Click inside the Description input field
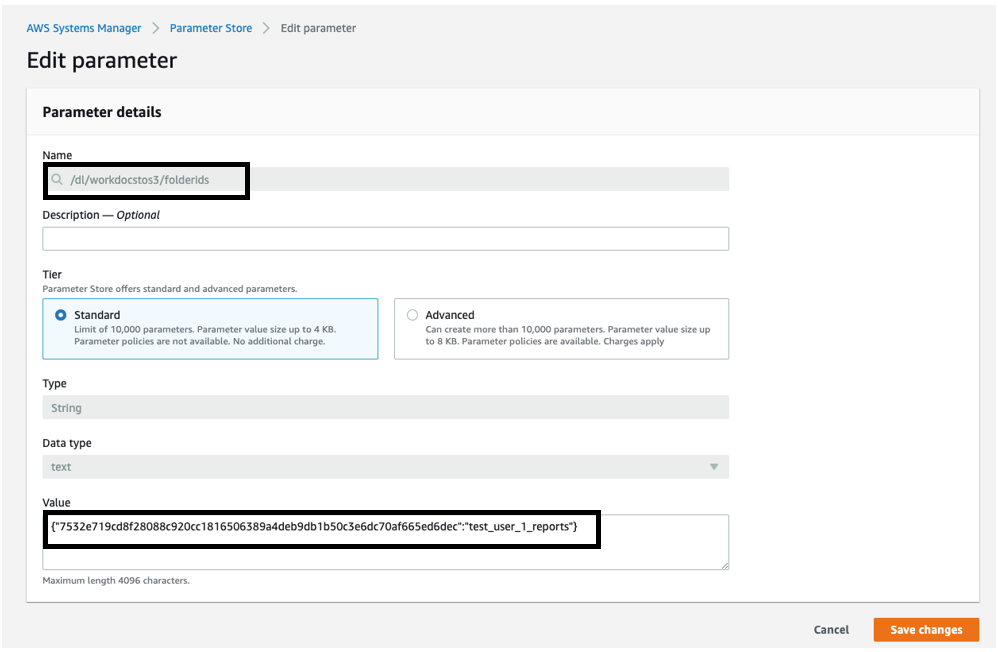 click(385, 238)
